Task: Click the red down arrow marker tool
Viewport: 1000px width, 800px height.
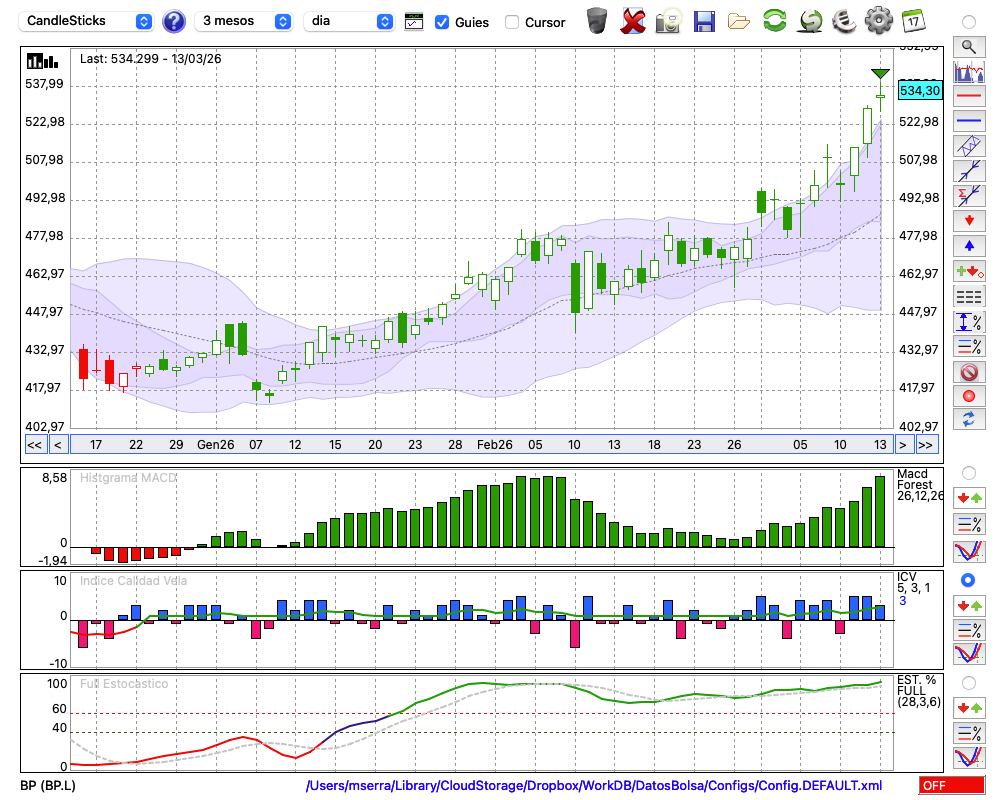Action: pos(968,220)
